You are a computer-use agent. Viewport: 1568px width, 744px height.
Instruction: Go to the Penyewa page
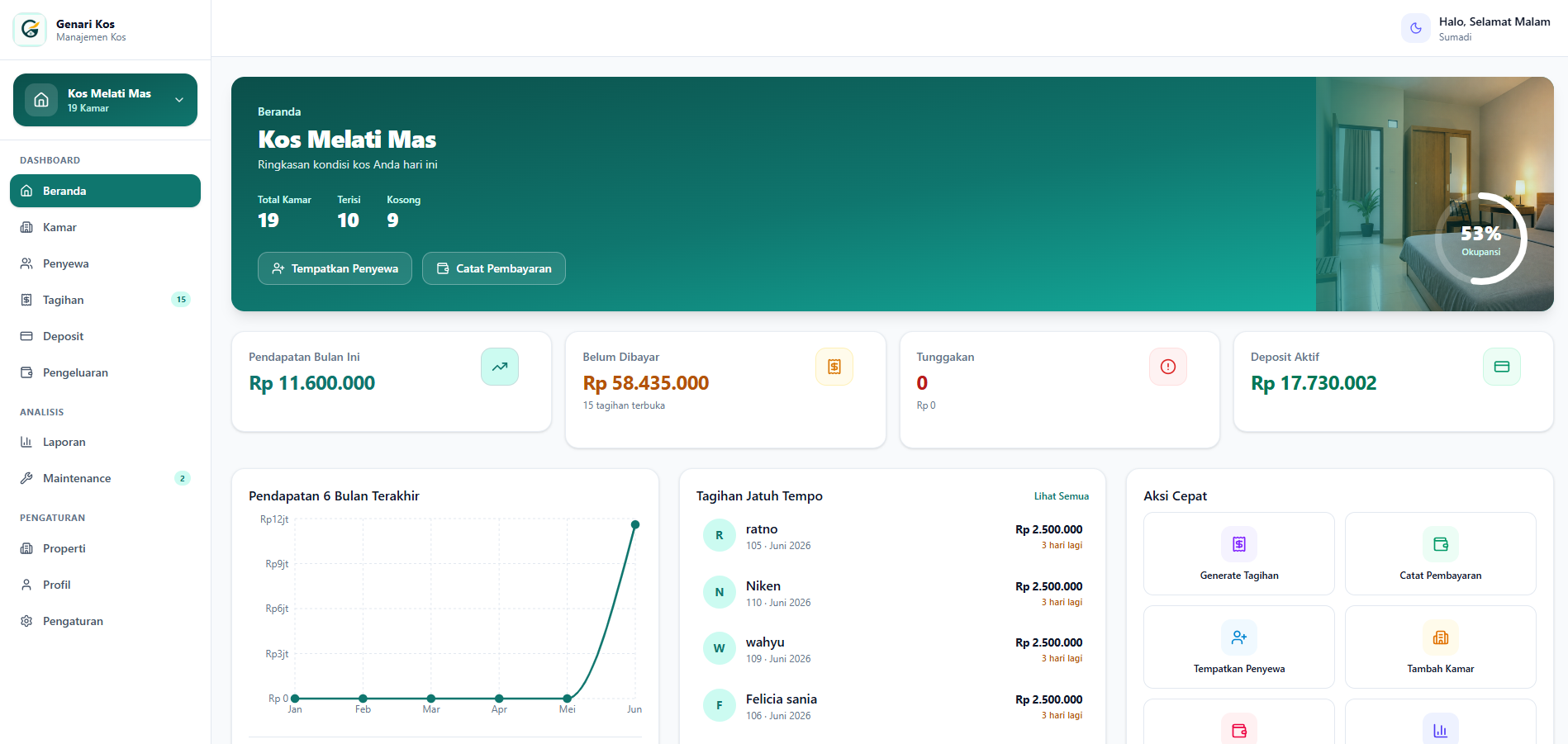click(105, 263)
